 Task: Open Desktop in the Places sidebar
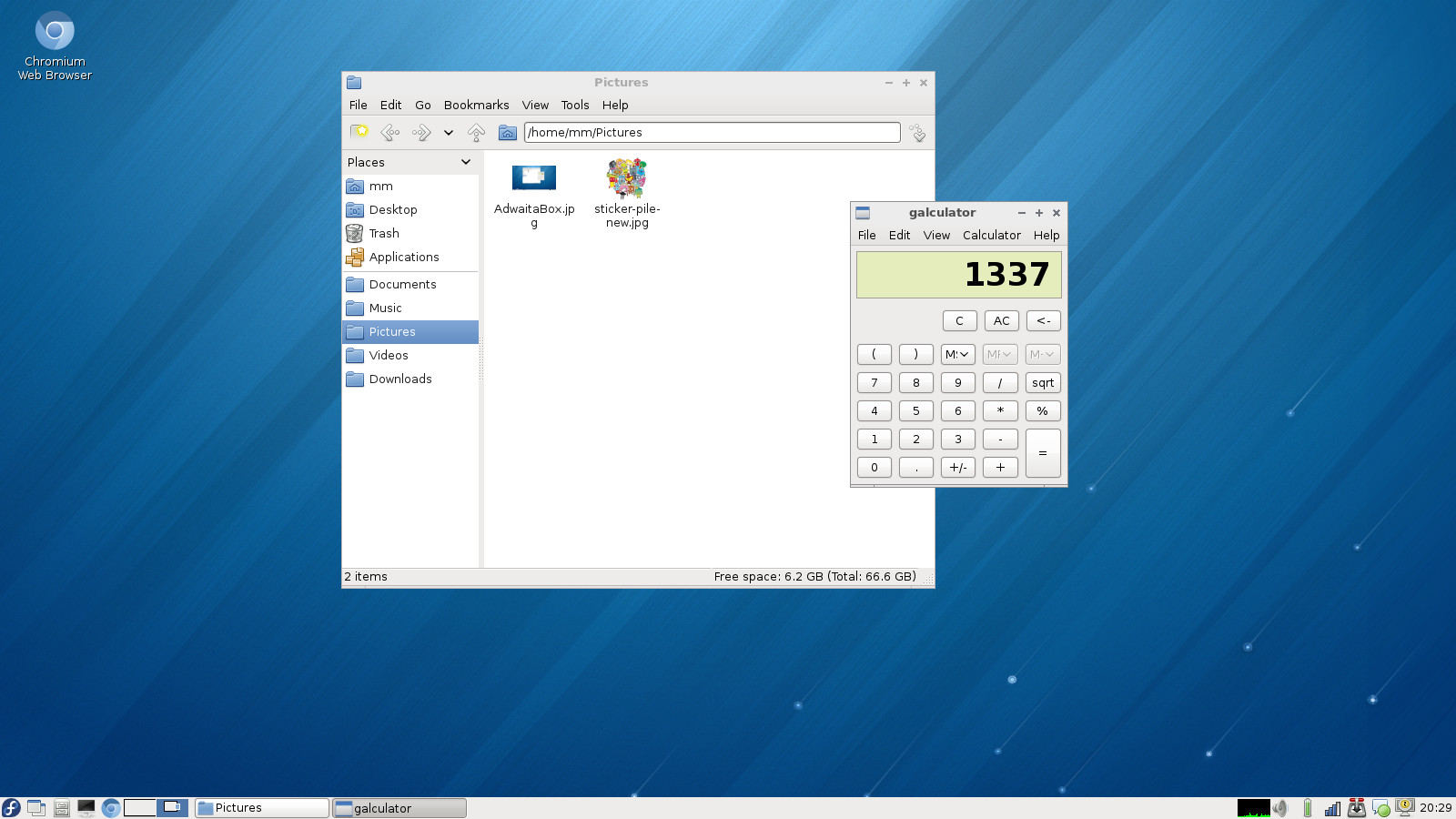point(411,209)
